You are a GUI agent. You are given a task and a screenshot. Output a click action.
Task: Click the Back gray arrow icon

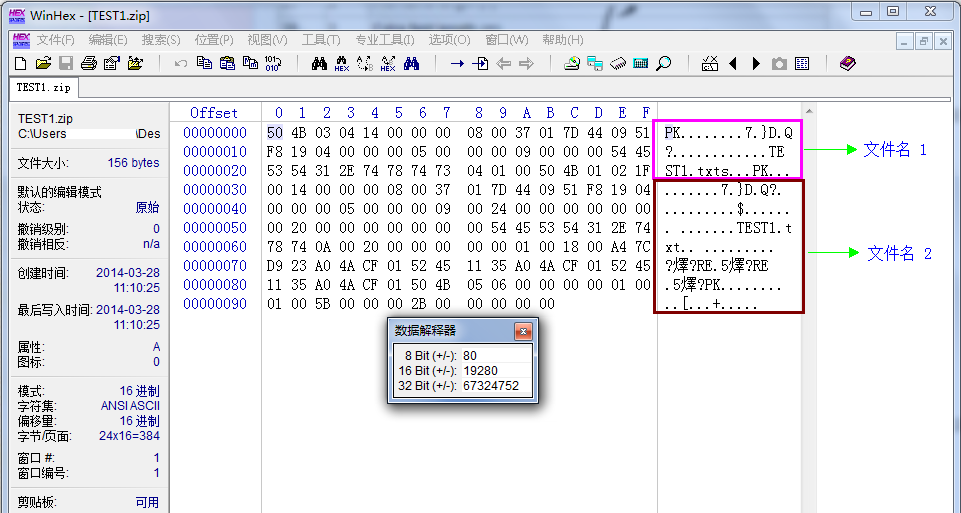point(503,63)
